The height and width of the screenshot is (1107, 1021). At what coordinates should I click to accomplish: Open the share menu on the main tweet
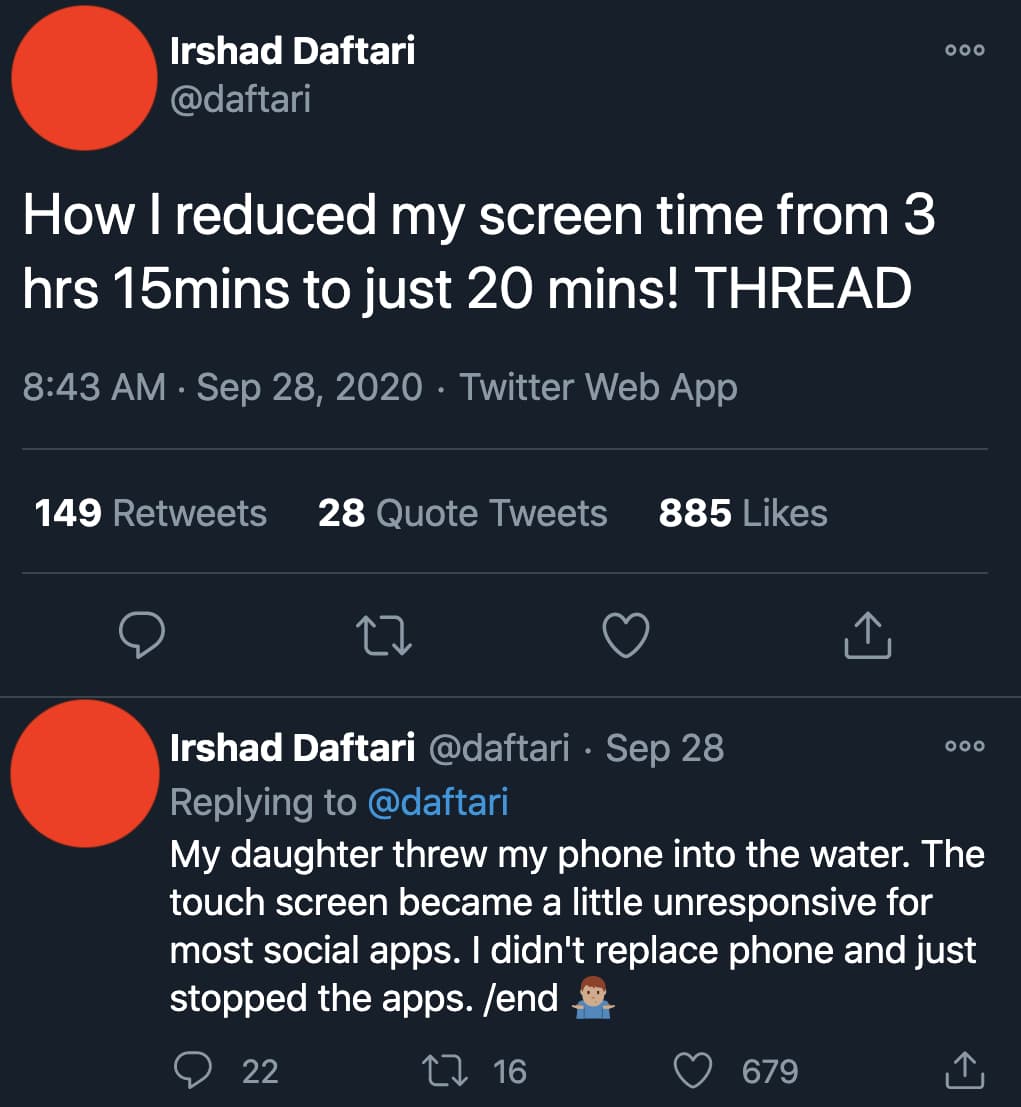(x=867, y=634)
